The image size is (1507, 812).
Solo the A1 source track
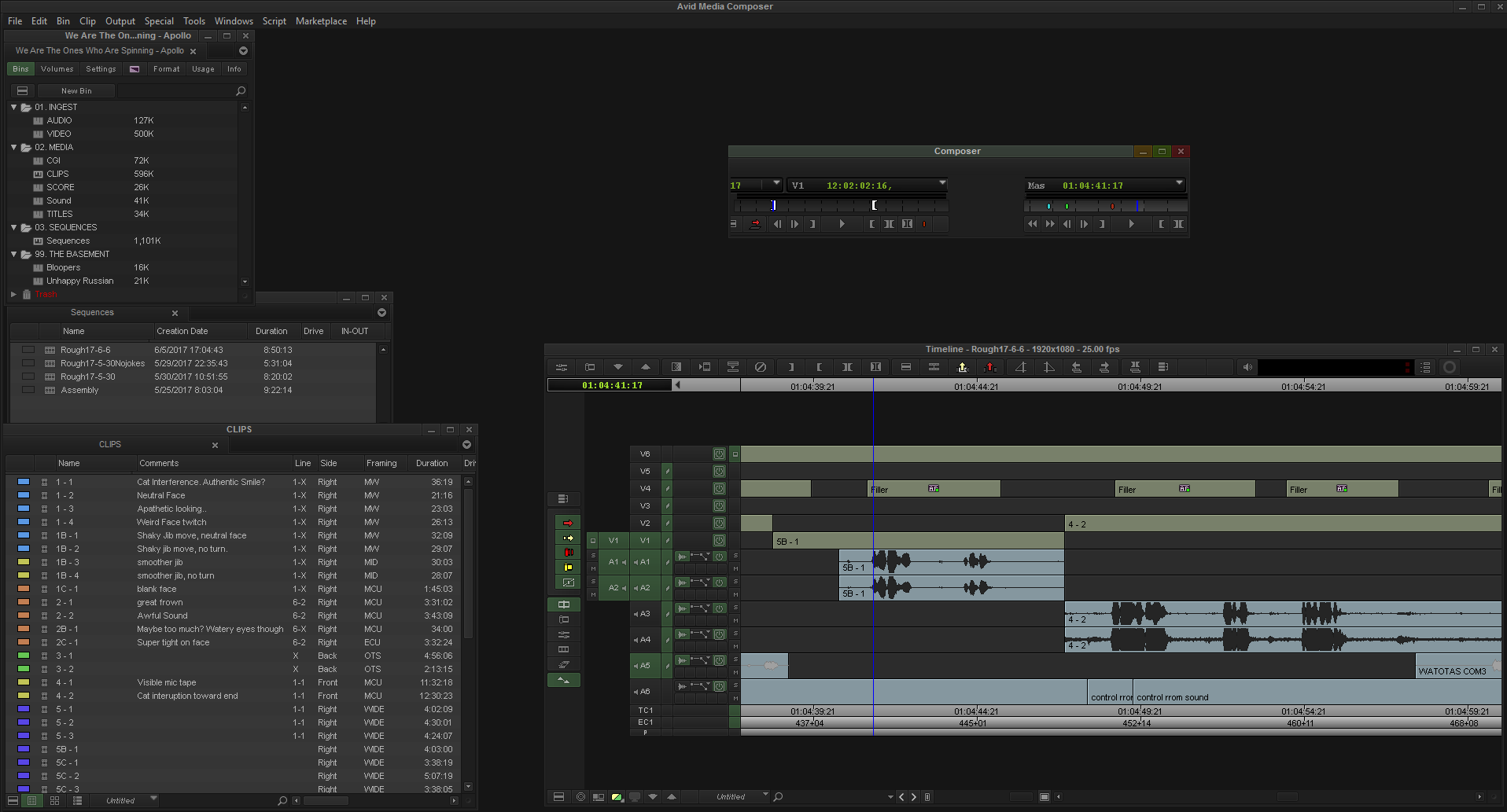[x=593, y=556]
